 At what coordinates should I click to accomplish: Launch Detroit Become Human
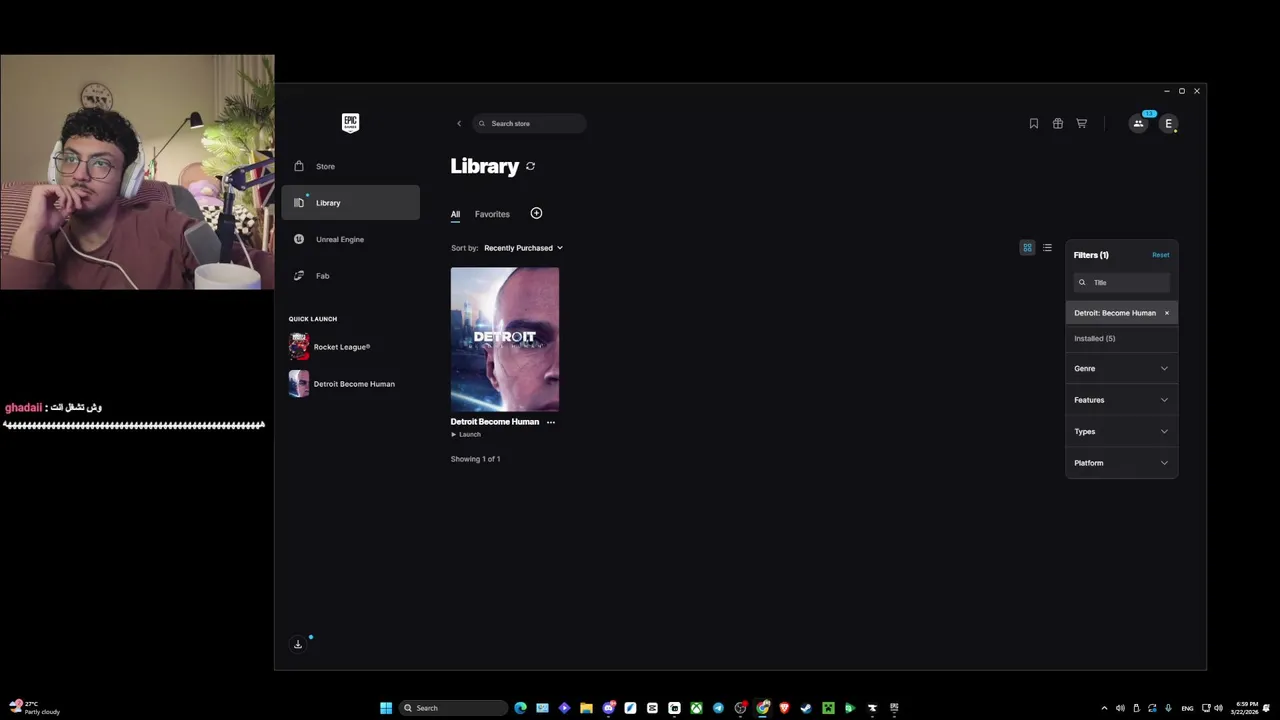[466, 435]
